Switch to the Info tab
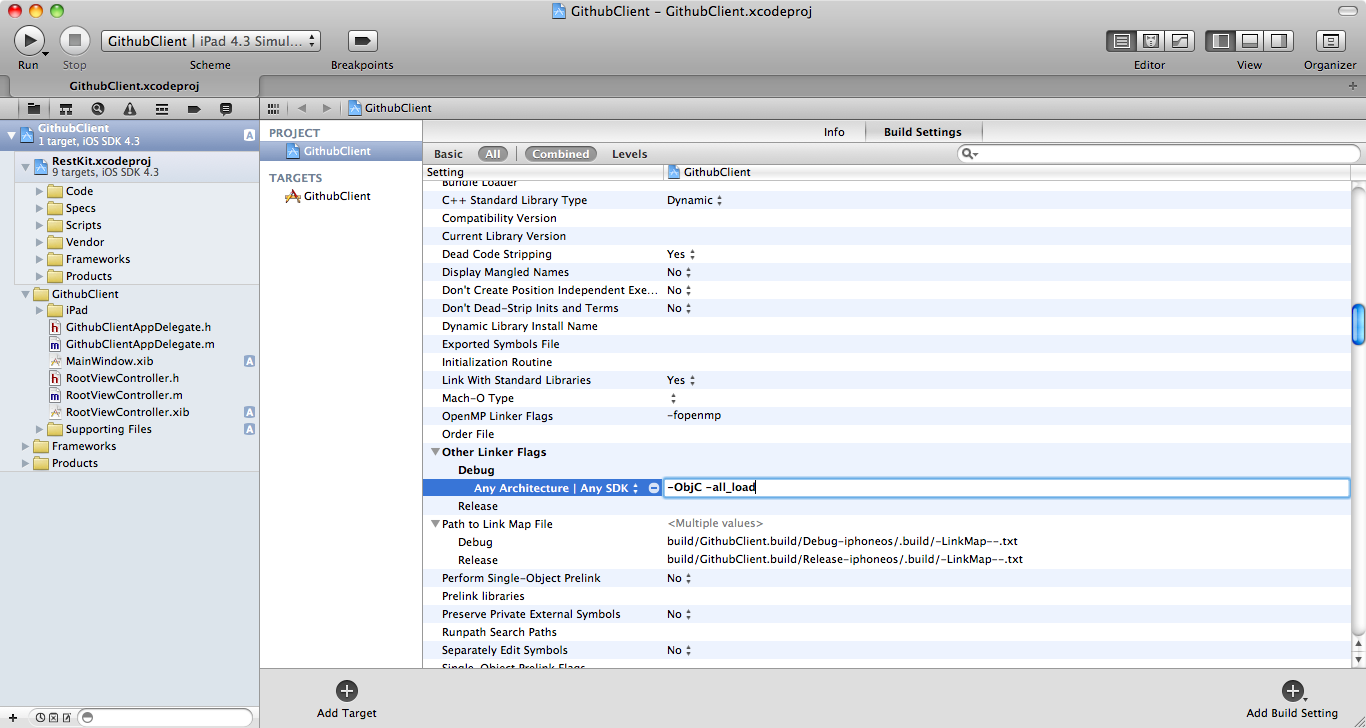Screen dimensions: 1366x728 pyautogui.click(x=834, y=132)
